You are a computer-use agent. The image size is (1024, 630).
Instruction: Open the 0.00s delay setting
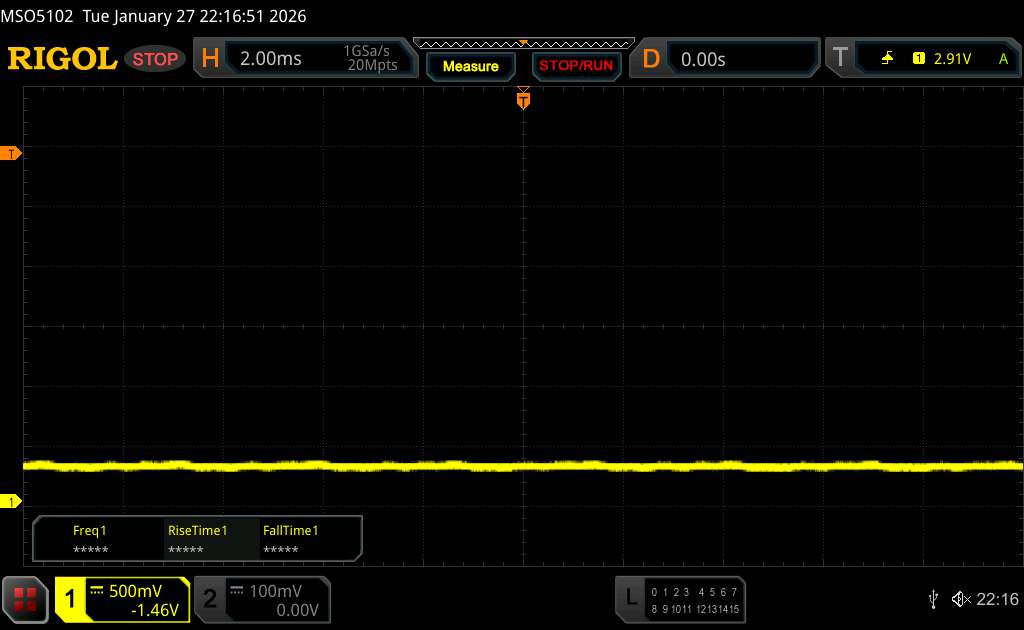[740, 59]
